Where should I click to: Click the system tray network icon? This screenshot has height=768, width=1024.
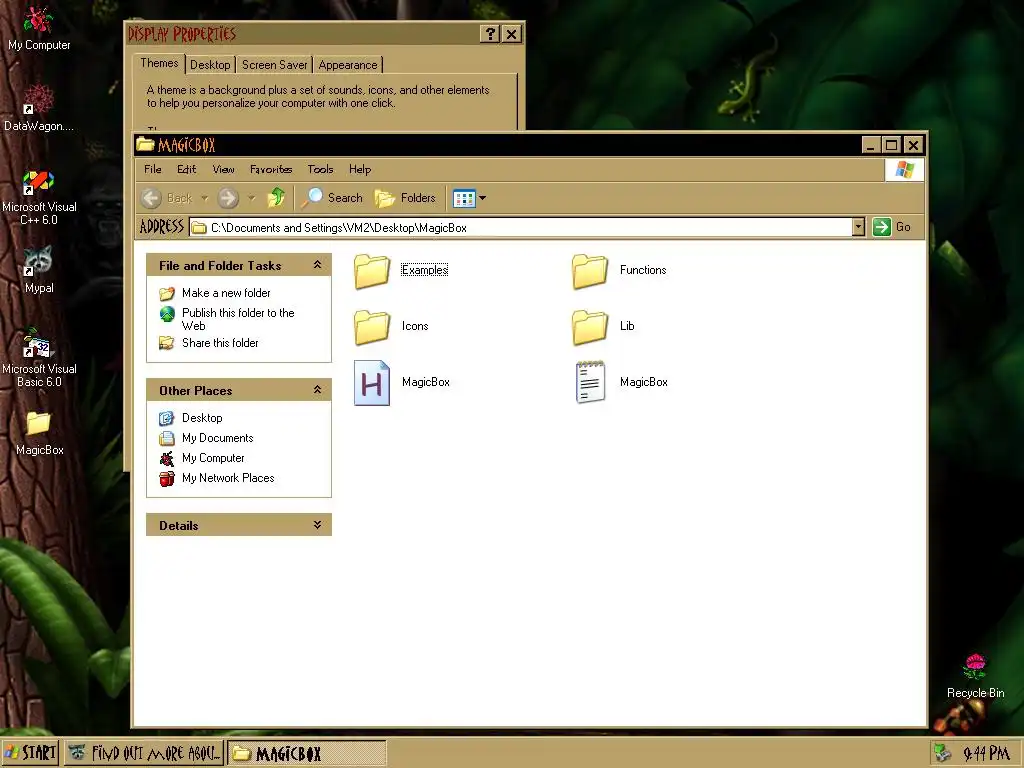(942, 753)
